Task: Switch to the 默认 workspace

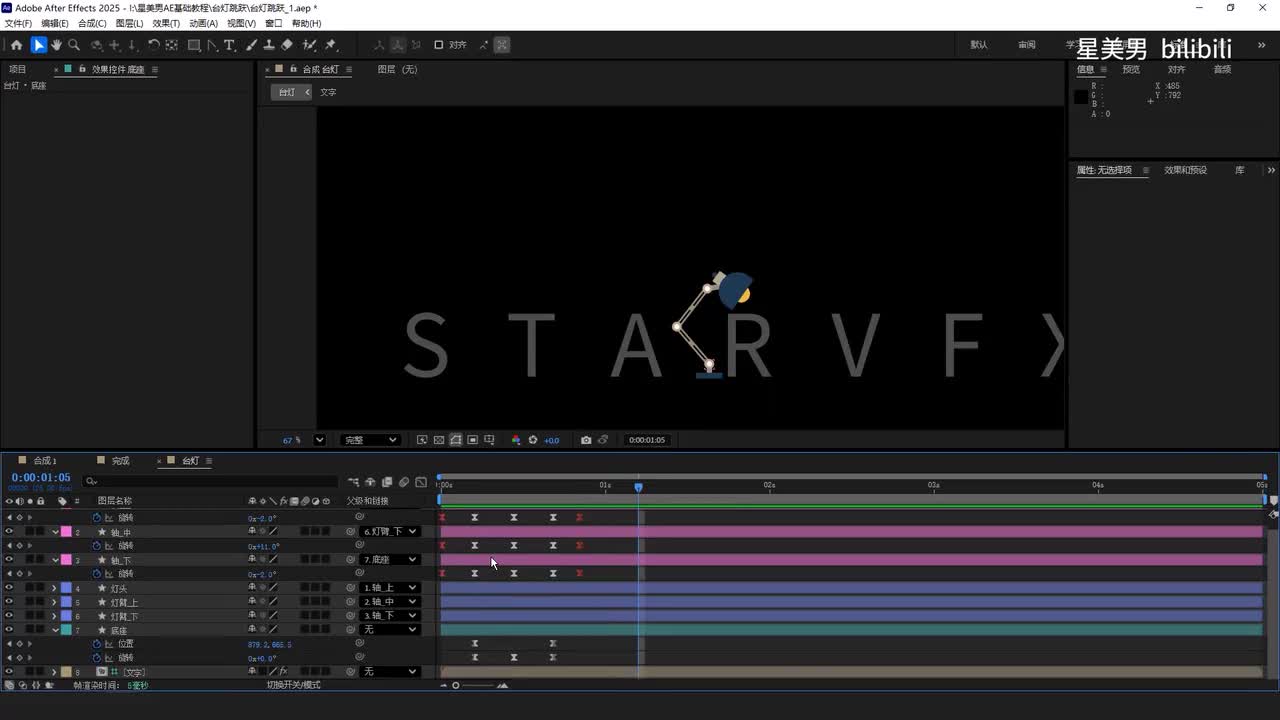Action: pyautogui.click(x=979, y=45)
